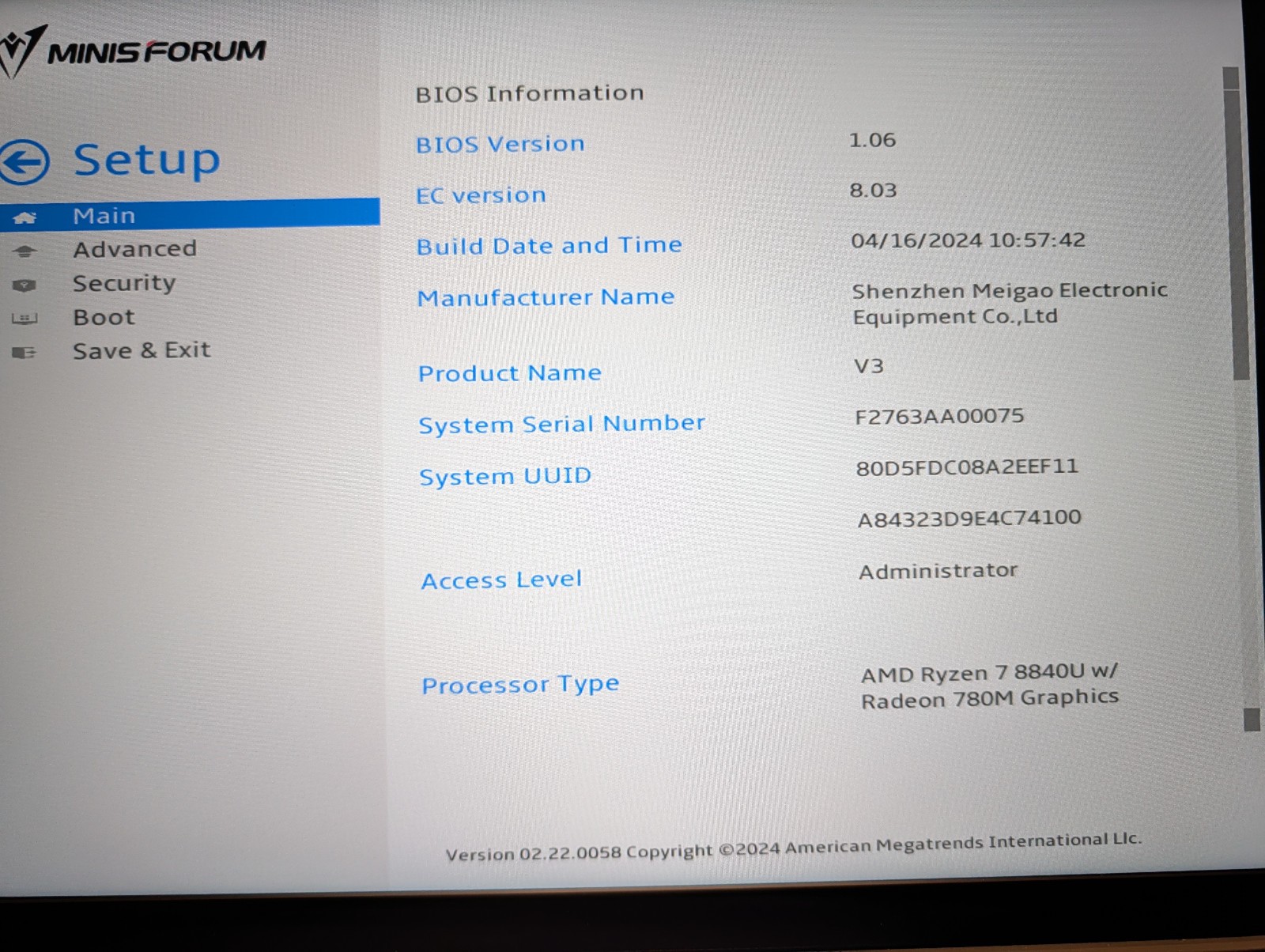Click the Minisforum logo
The image size is (1265, 952).
click(x=133, y=51)
